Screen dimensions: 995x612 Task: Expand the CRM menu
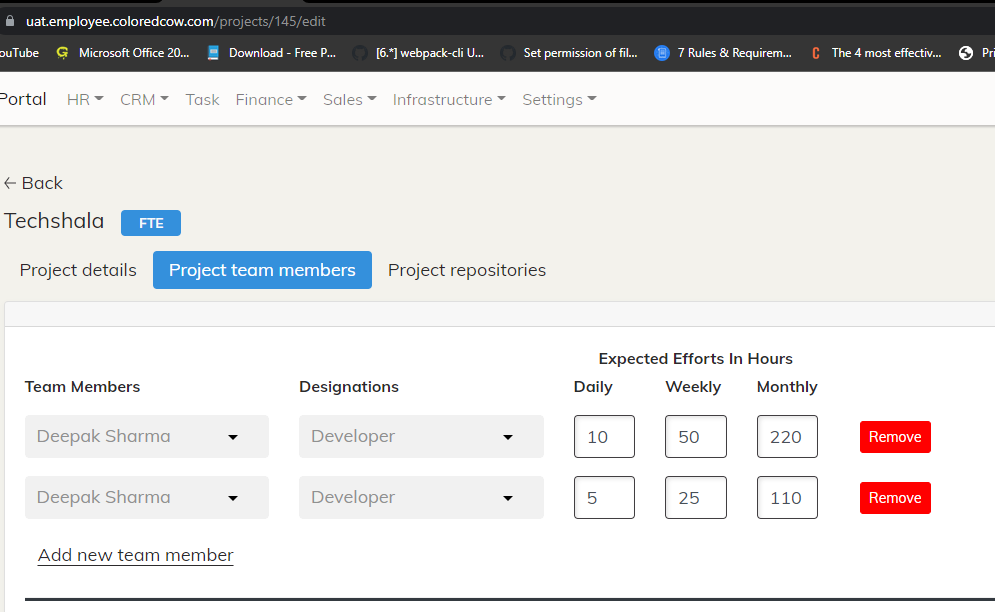[x=144, y=100]
